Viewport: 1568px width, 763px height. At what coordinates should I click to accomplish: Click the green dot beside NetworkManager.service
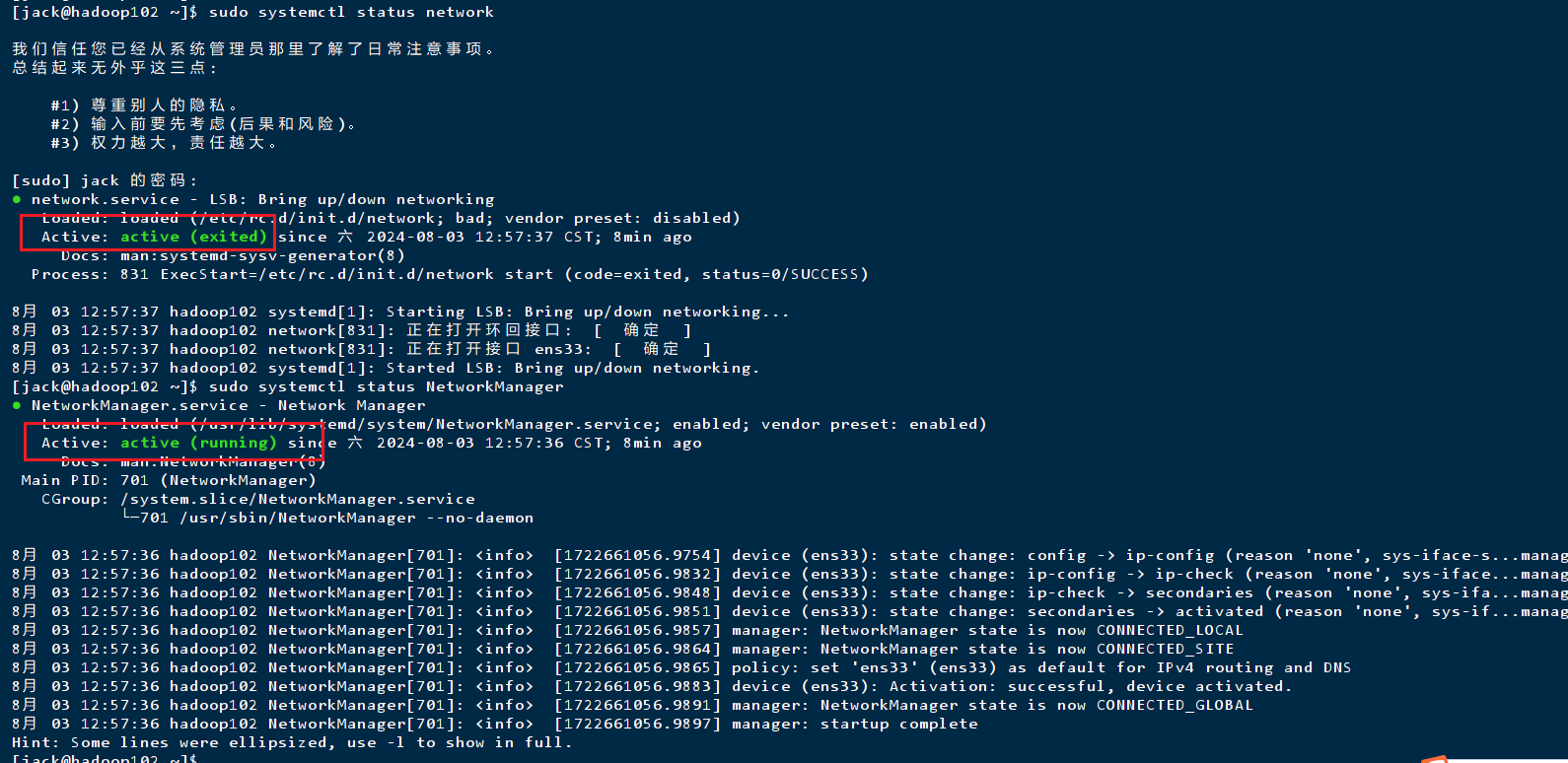(x=17, y=405)
